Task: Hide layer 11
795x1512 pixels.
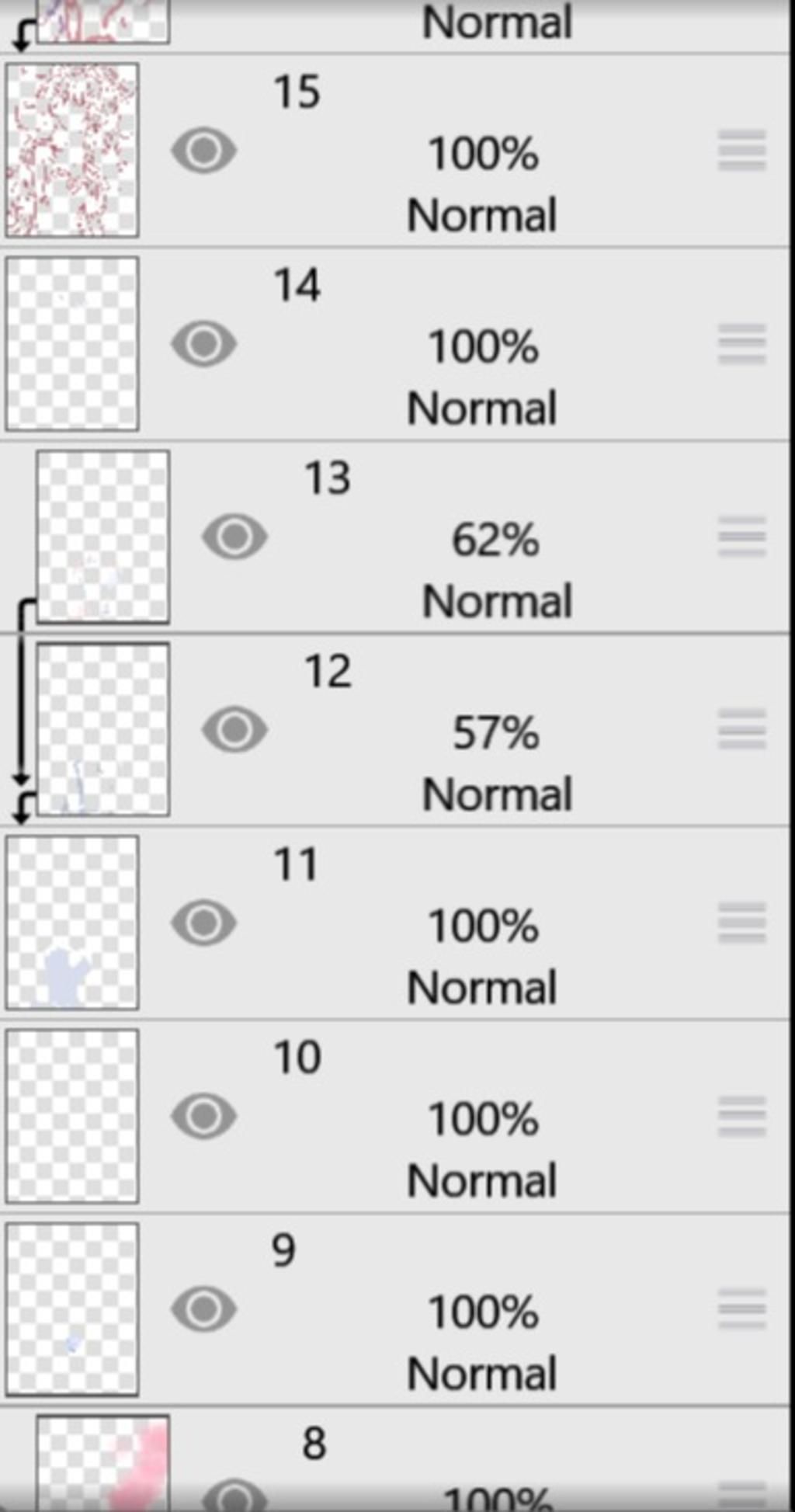Action: (204, 923)
